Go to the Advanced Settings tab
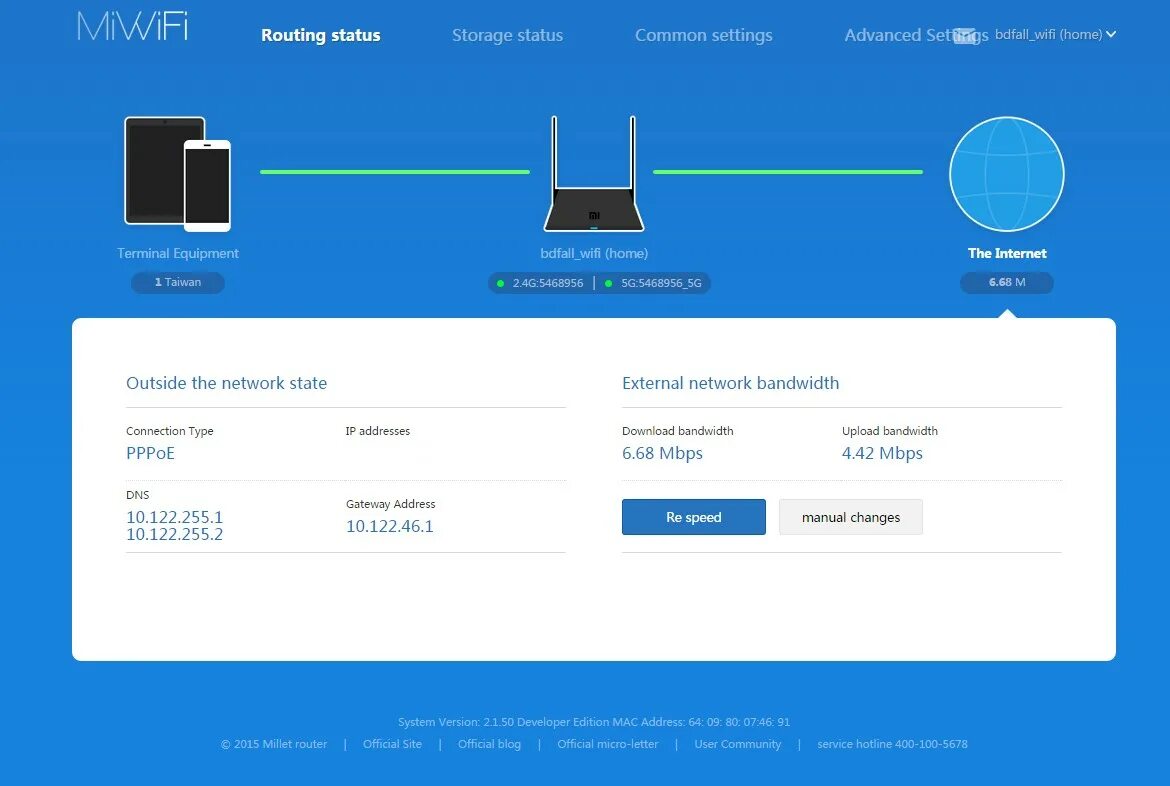The height and width of the screenshot is (786, 1170). click(x=916, y=35)
